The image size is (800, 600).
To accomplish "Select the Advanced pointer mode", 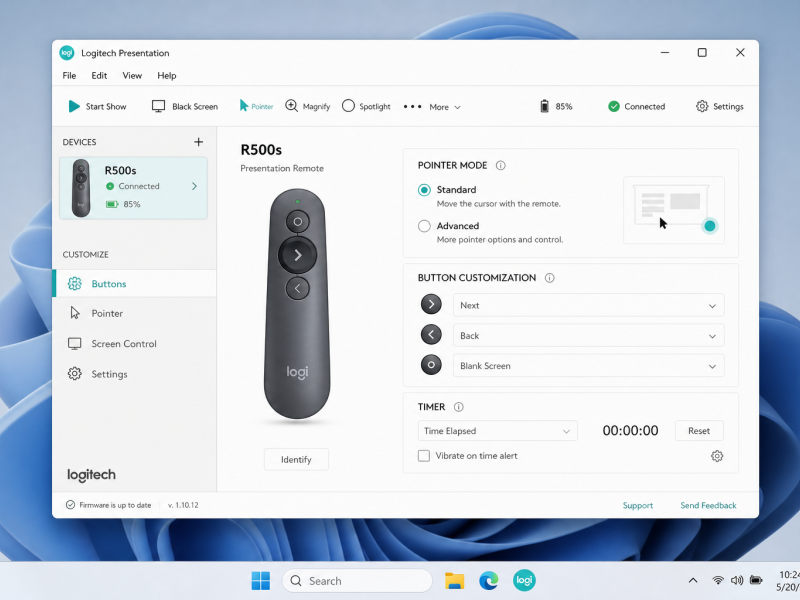I will [x=424, y=226].
